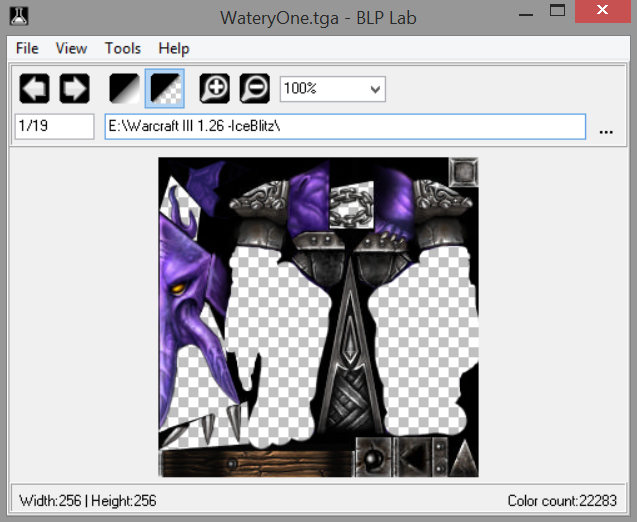The image size is (637, 522).
Task: Zoom in with magnifier plus icon
Action: (214, 88)
